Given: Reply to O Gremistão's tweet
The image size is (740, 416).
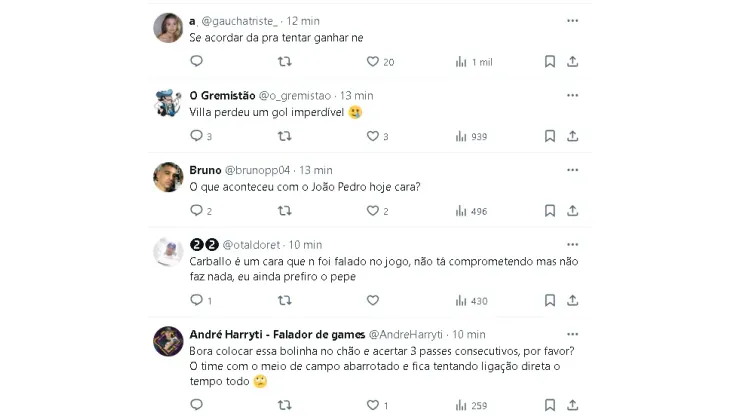Looking at the screenshot, I should 196,137.
